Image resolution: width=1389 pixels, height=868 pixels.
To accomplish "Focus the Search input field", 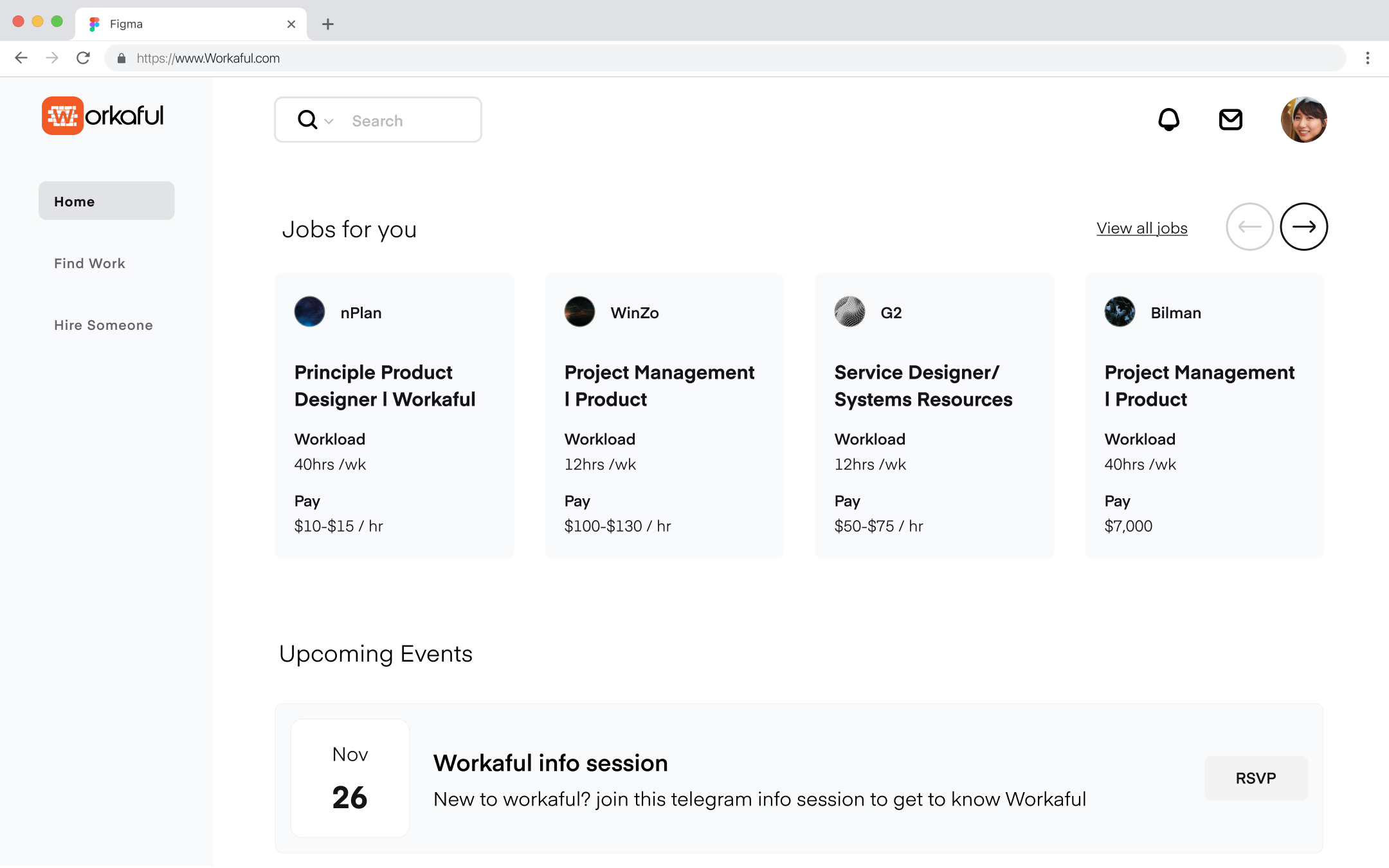I will (412, 121).
